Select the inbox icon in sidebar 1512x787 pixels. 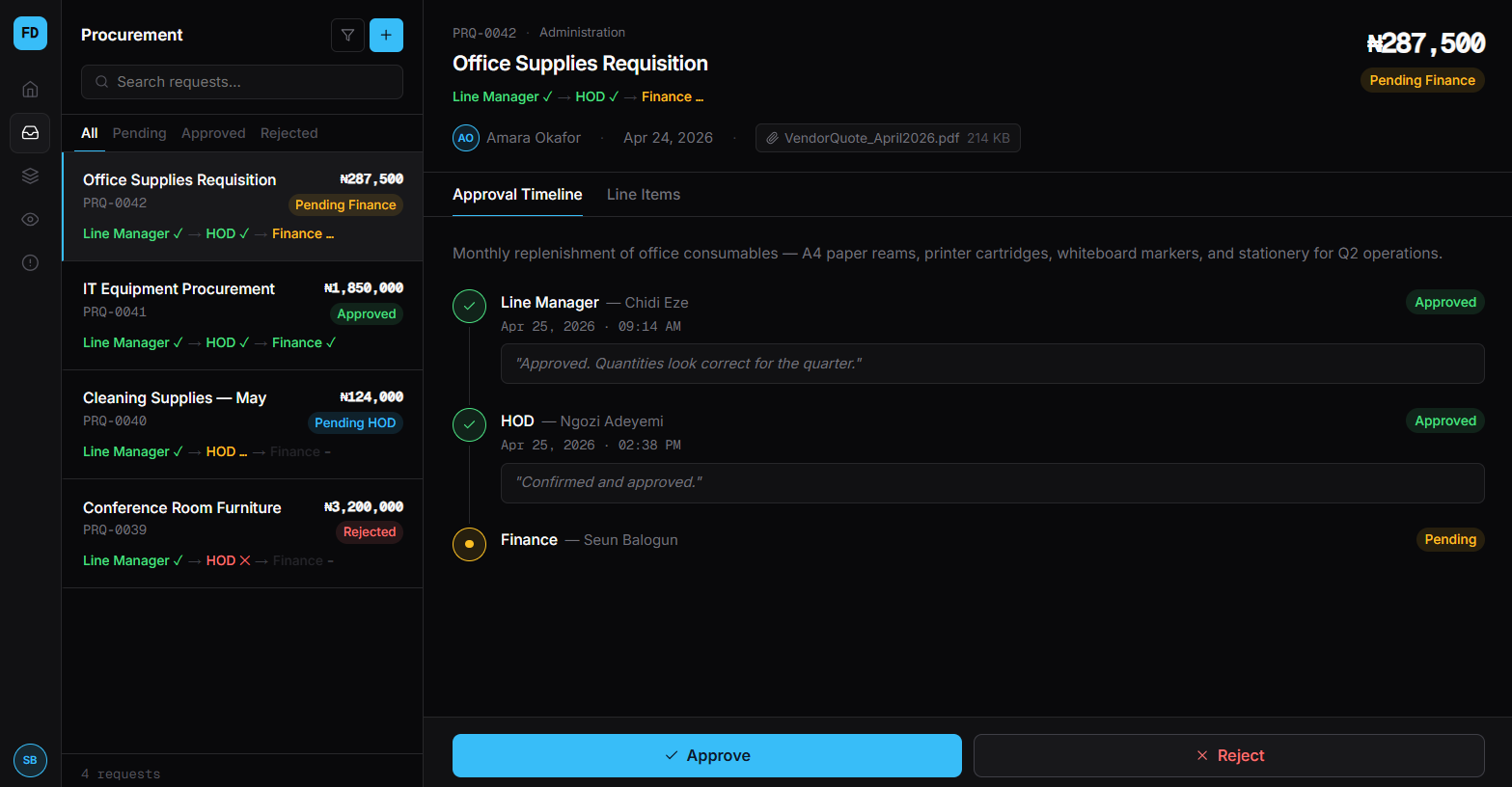pos(30,132)
